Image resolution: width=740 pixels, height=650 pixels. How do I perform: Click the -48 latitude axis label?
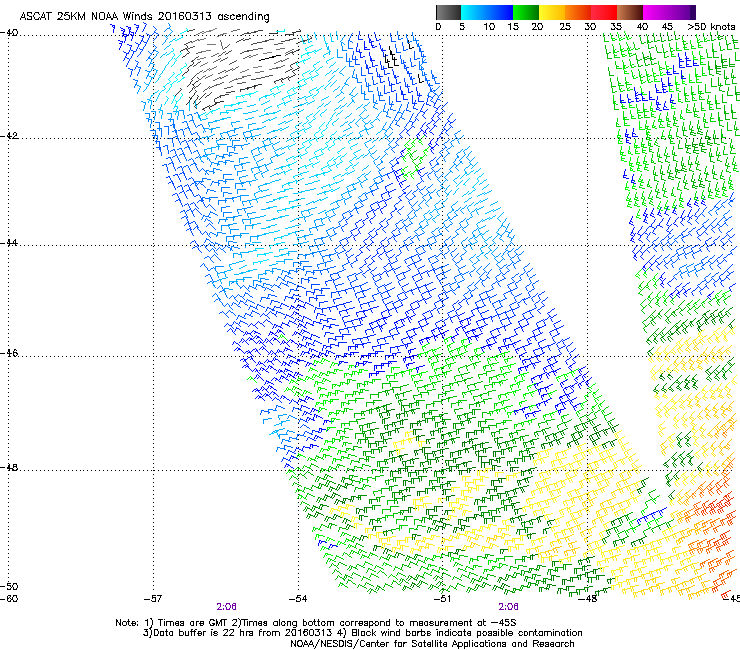click(x=10, y=467)
